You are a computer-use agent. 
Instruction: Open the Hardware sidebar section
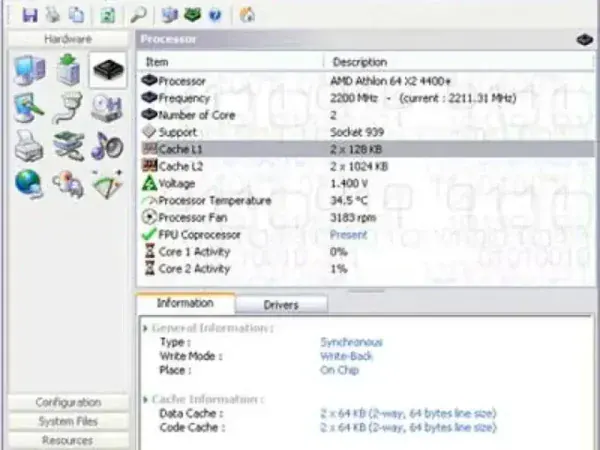click(x=68, y=39)
